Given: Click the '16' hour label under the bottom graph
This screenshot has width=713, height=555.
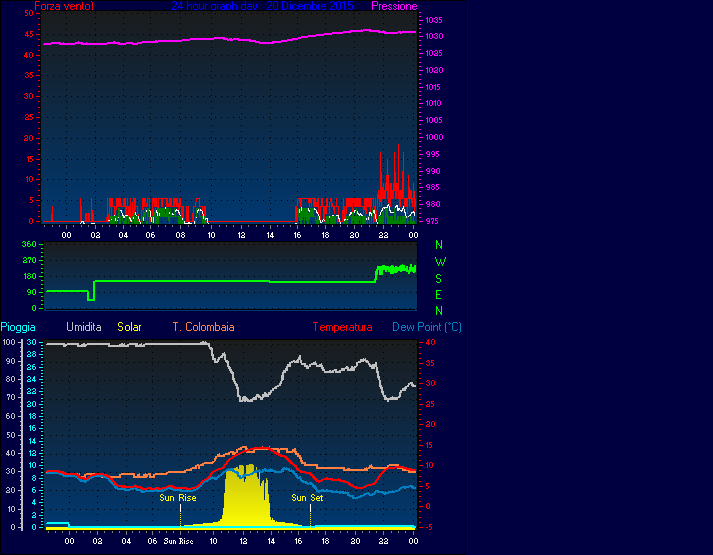Looking at the screenshot, I should [x=298, y=541].
